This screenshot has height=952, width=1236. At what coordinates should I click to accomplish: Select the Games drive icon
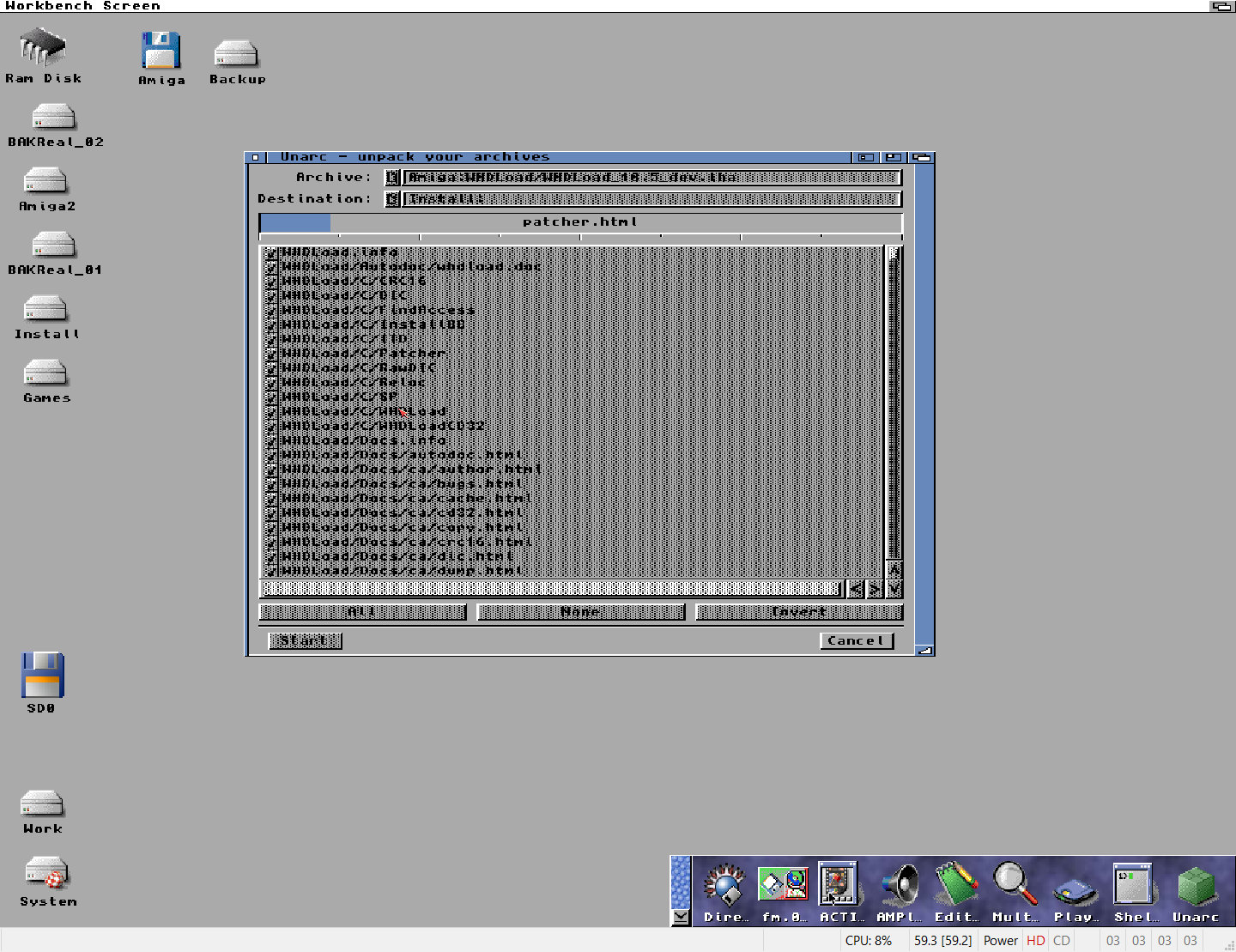tap(45, 373)
